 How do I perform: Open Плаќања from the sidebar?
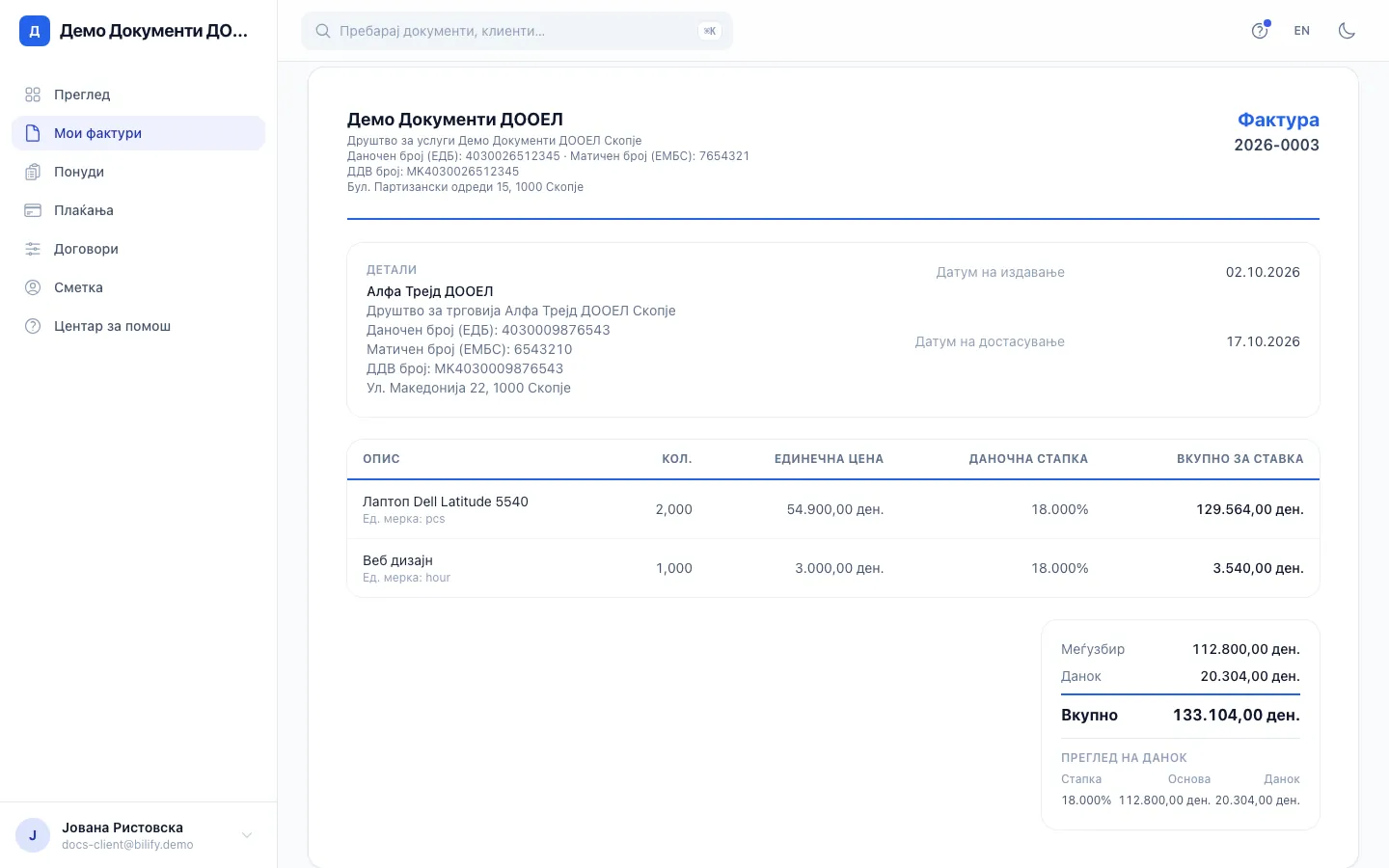click(138, 210)
